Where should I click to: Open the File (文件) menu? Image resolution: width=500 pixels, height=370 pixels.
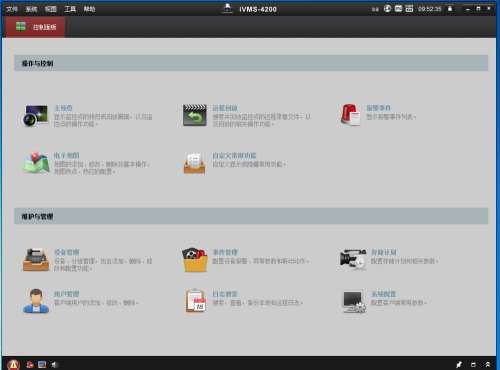(x=12, y=9)
